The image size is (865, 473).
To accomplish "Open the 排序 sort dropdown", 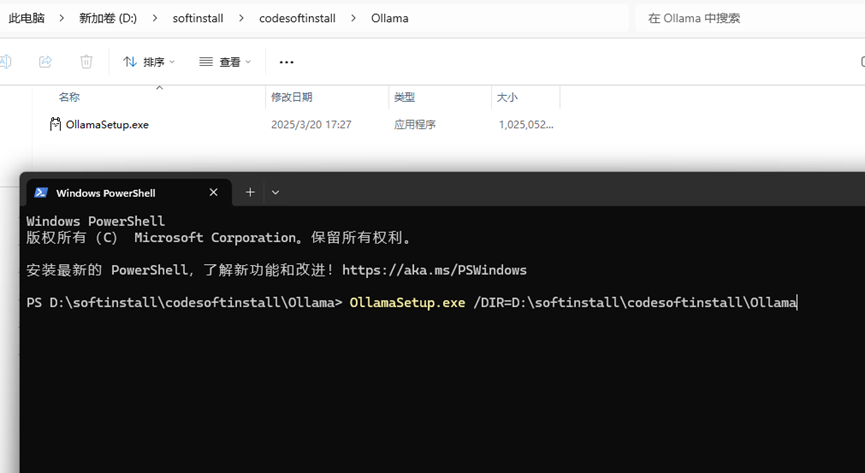I will click(148, 62).
